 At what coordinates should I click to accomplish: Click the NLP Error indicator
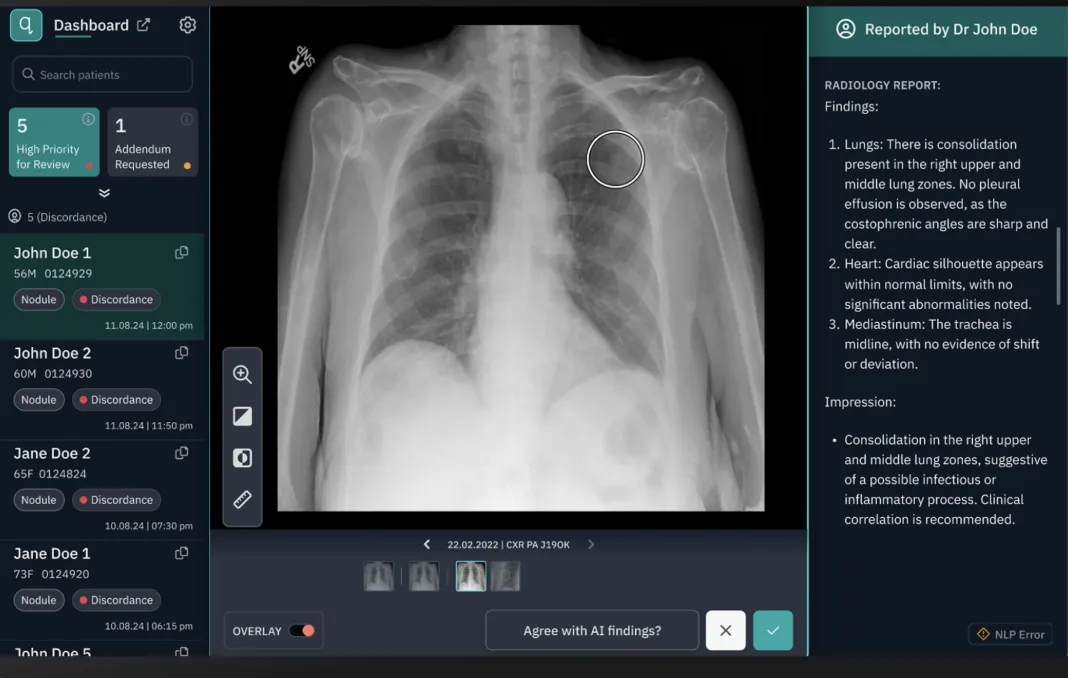1010,633
